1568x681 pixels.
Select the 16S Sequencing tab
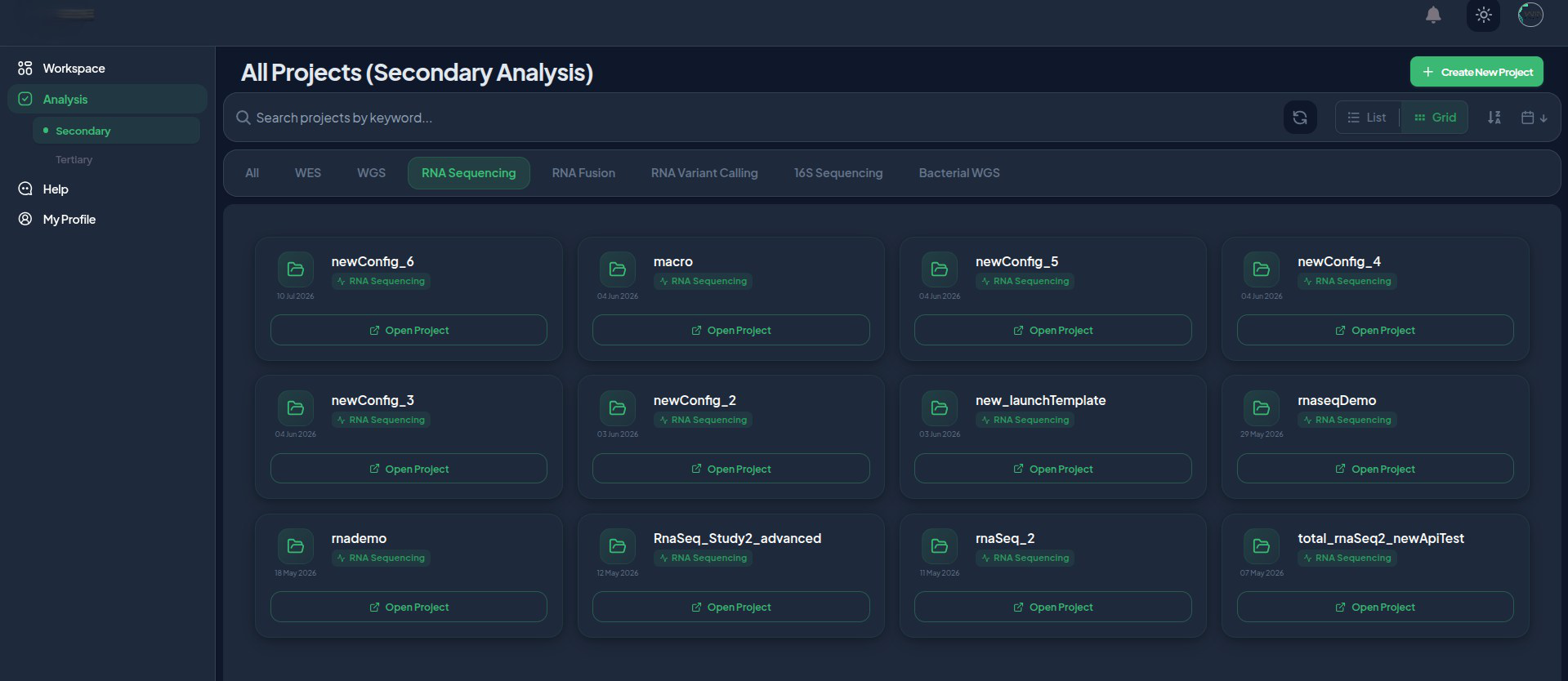click(838, 173)
